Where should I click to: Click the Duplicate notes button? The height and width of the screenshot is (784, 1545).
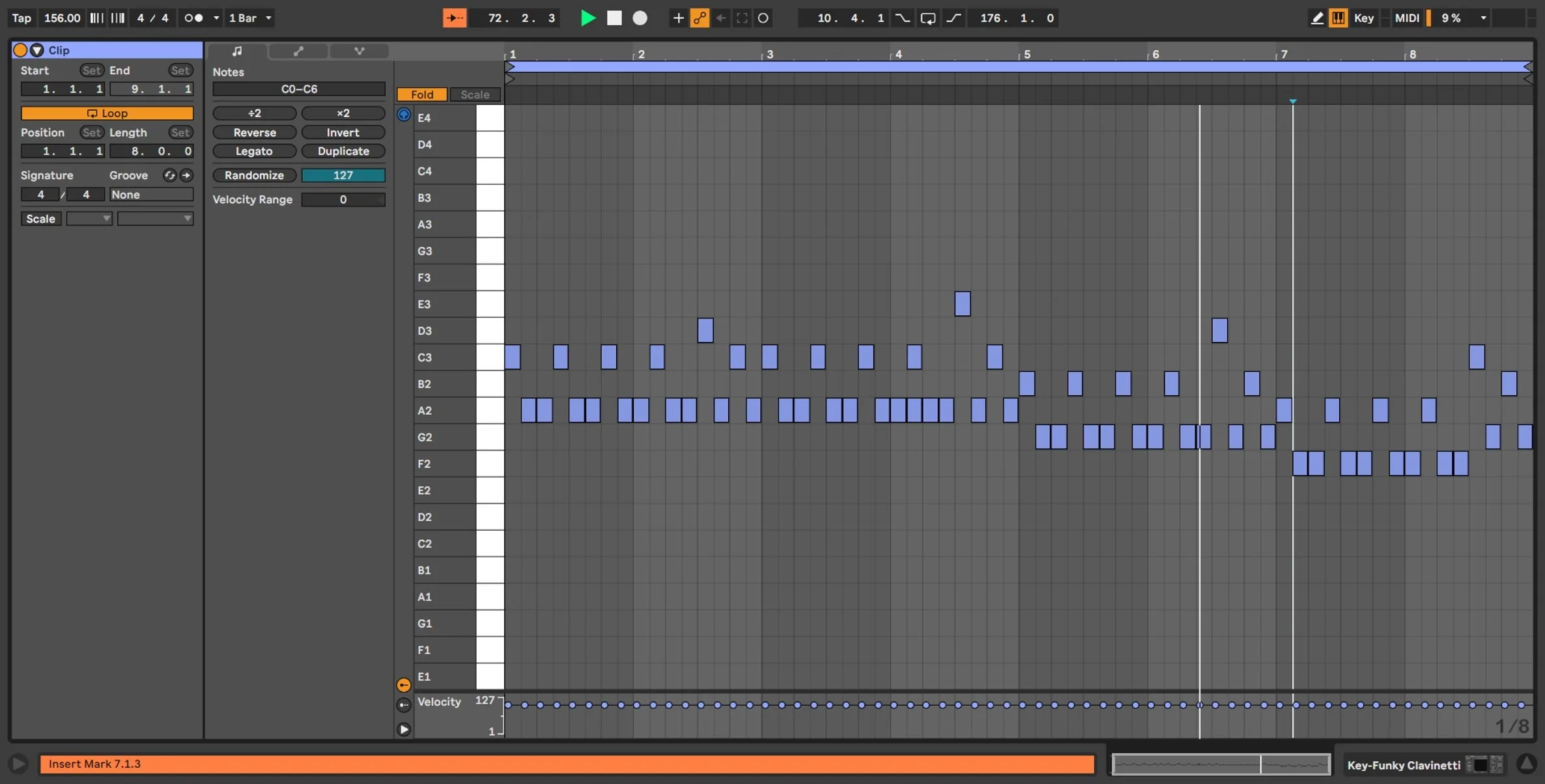click(343, 151)
